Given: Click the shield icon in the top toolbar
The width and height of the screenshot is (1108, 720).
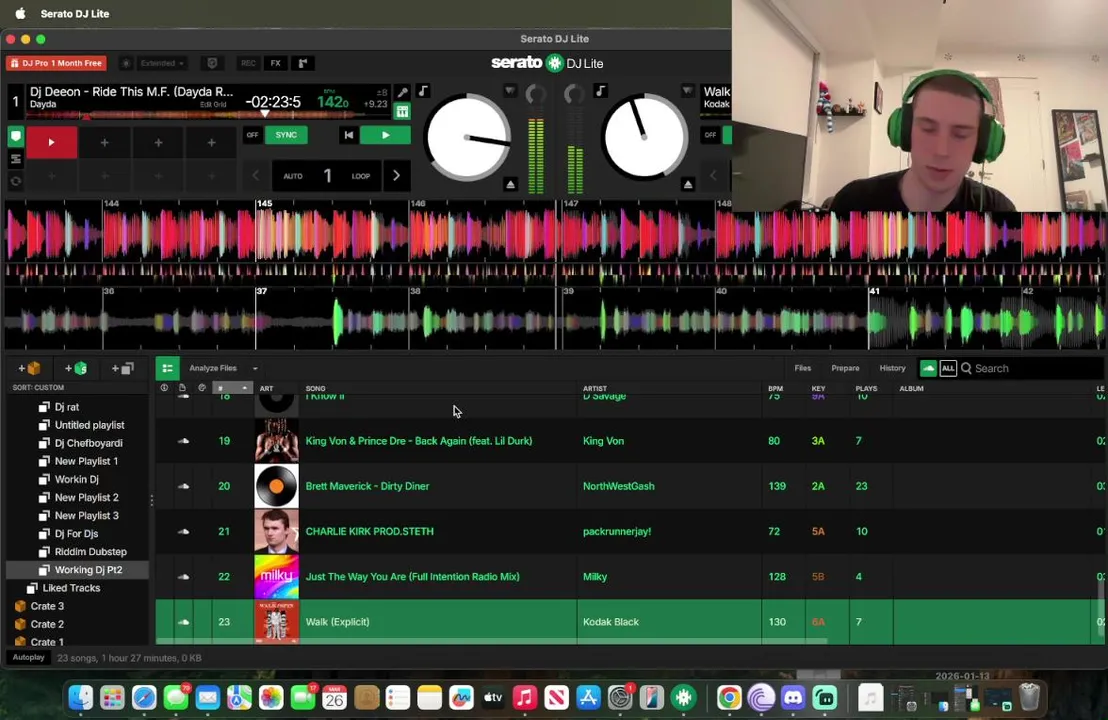Looking at the screenshot, I should pos(212,64).
